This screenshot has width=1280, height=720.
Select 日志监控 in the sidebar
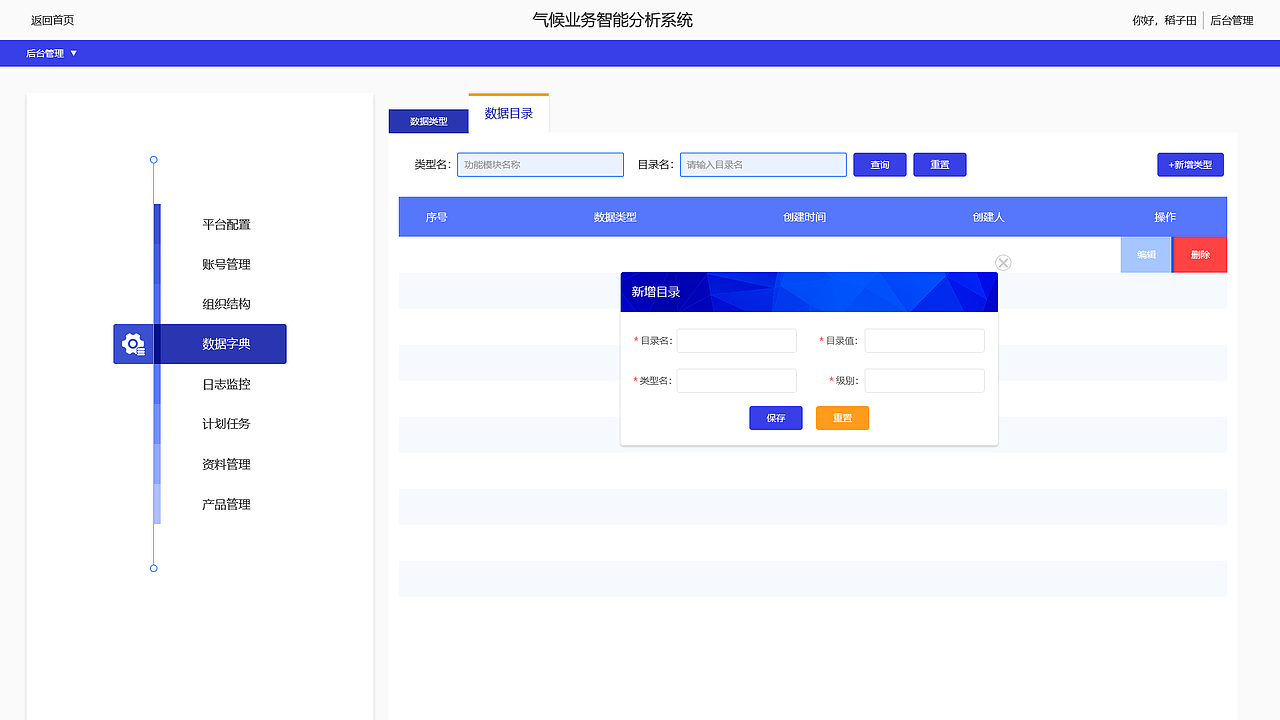(227, 384)
